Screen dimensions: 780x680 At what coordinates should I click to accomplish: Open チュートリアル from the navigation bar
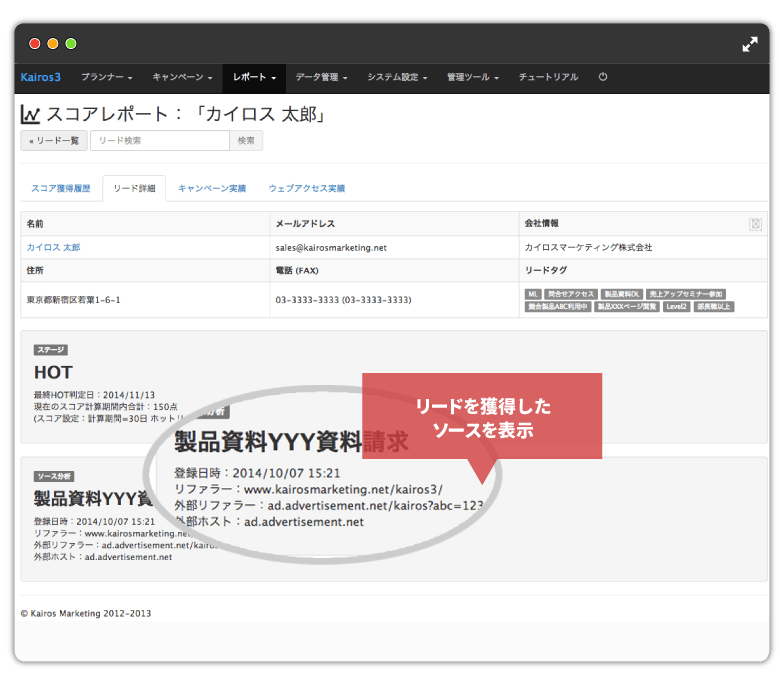[x=548, y=77]
